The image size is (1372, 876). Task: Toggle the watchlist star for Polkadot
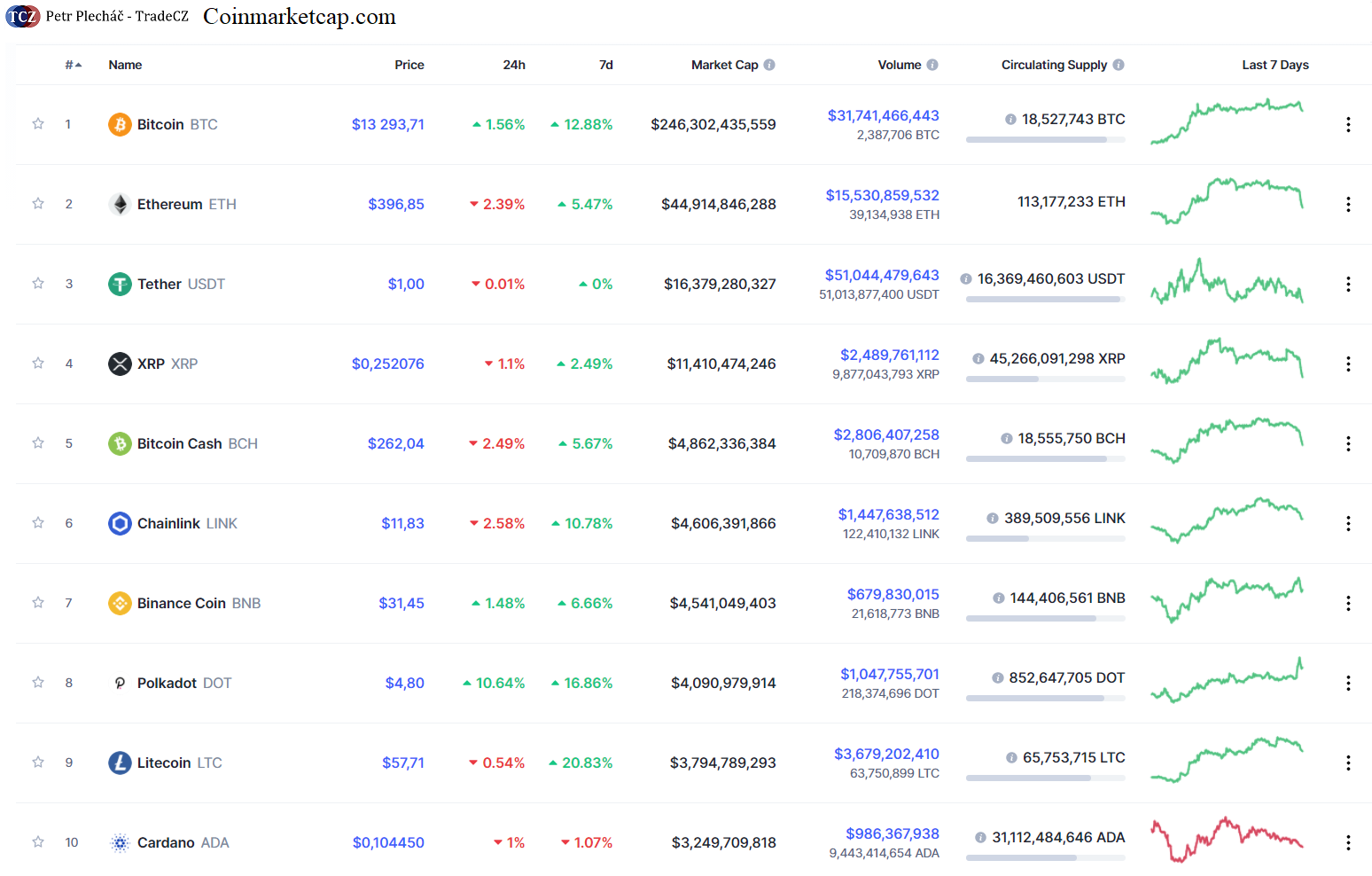coord(38,683)
